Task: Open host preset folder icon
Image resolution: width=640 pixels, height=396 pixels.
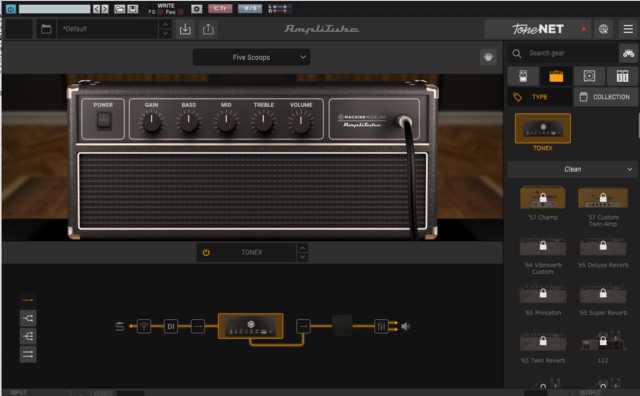Action: (x=120, y=9)
